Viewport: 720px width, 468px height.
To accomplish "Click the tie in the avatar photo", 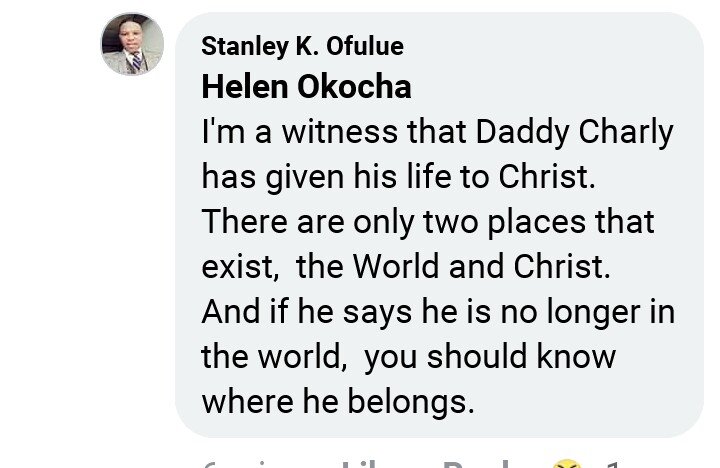I will click(137, 61).
